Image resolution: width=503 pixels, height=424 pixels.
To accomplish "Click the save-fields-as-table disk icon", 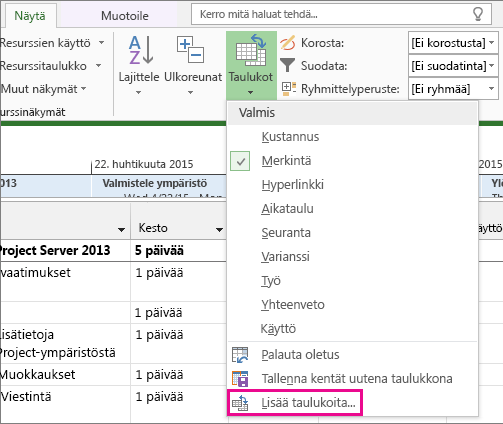I will tap(240, 379).
